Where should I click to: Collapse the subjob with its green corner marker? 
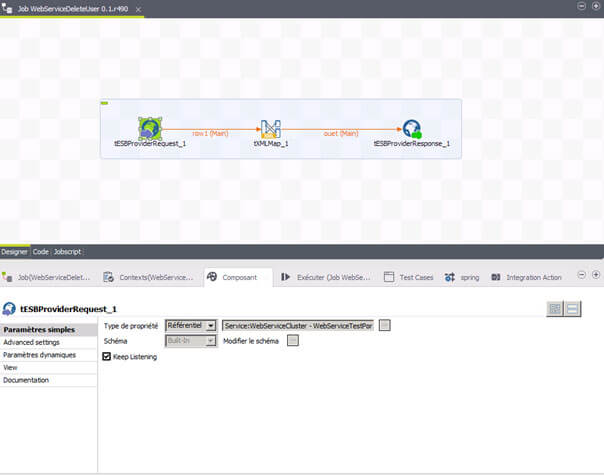tap(104, 103)
